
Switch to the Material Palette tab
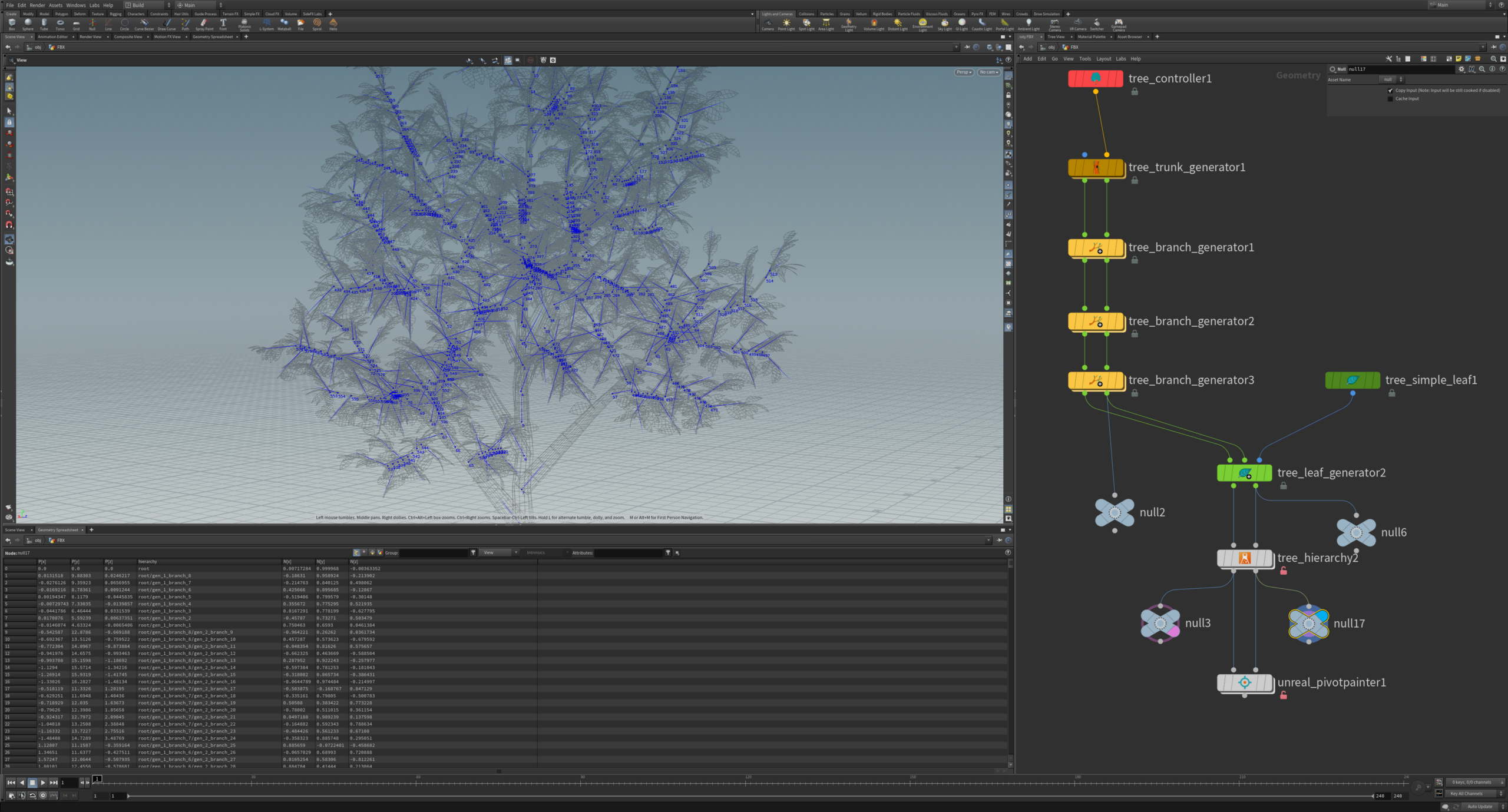coord(1092,37)
